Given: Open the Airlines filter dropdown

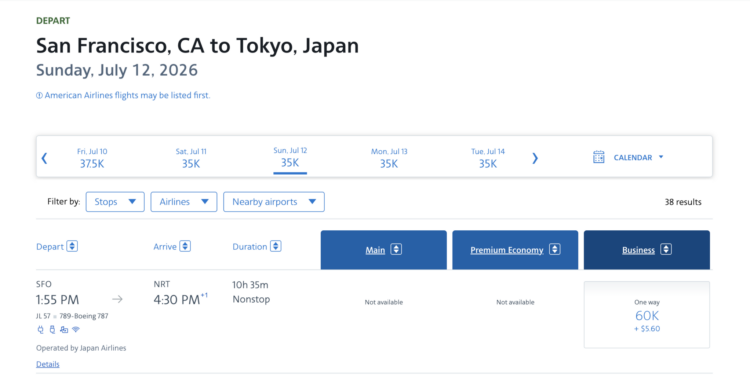Looking at the screenshot, I should click(184, 202).
